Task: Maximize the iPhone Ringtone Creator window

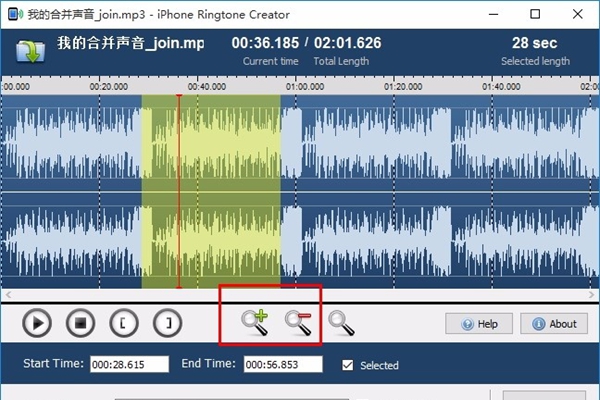Action: coord(535,14)
